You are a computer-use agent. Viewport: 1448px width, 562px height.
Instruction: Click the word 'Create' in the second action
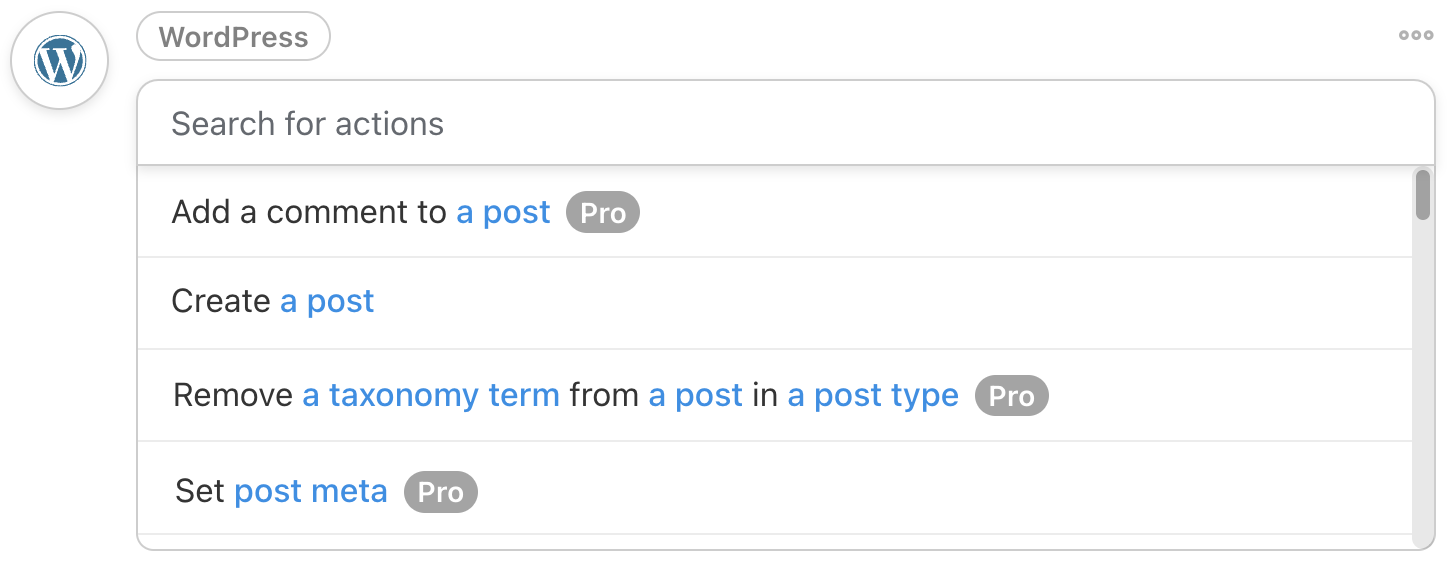tap(221, 302)
